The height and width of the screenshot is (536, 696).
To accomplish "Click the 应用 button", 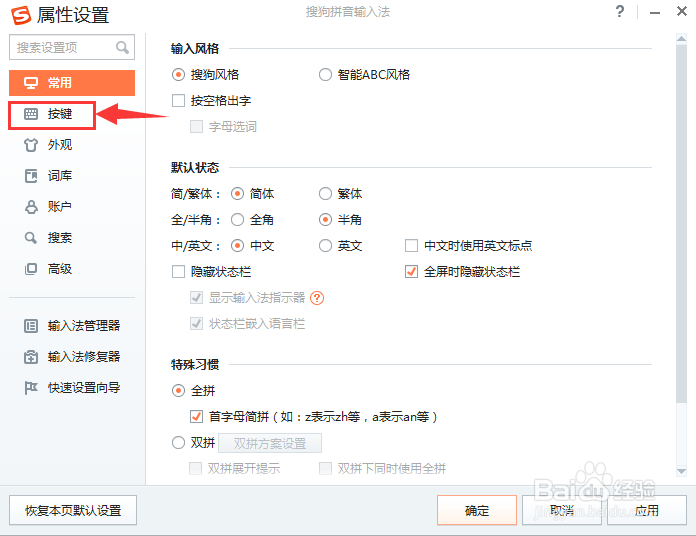I will (x=647, y=510).
